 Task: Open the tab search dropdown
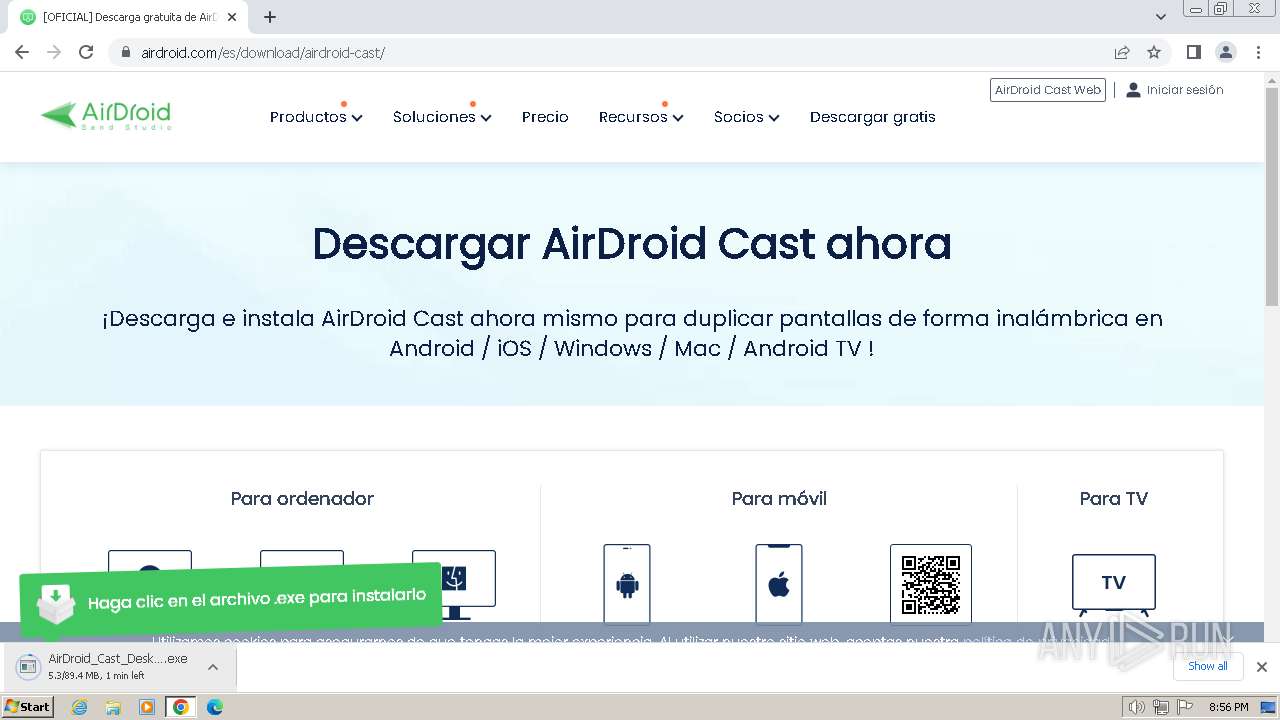pyautogui.click(x=1161, y=17)
